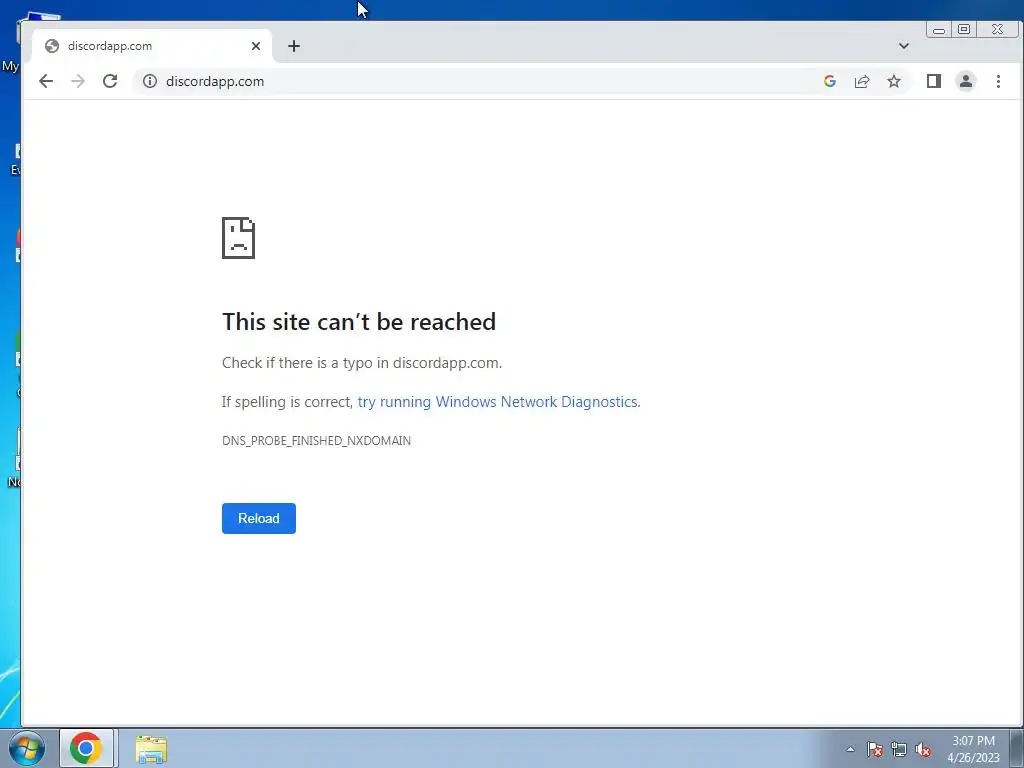Open Windows Explorer from the taskbar
Screen dimensions: 1024x768
point(152,749)
